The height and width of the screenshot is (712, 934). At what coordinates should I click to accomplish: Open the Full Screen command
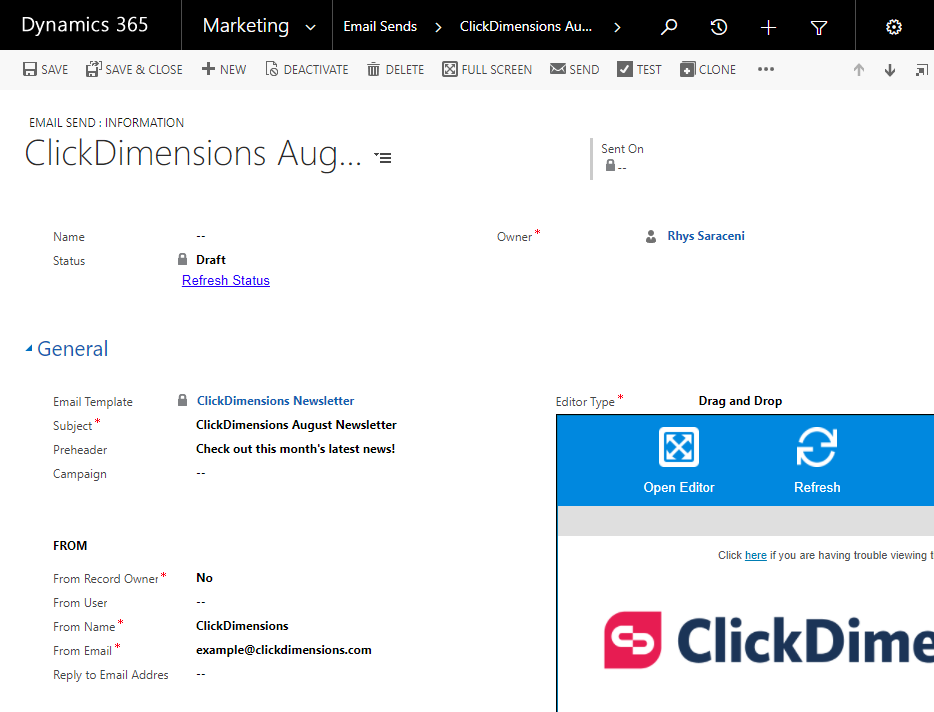tap(487, 70)
